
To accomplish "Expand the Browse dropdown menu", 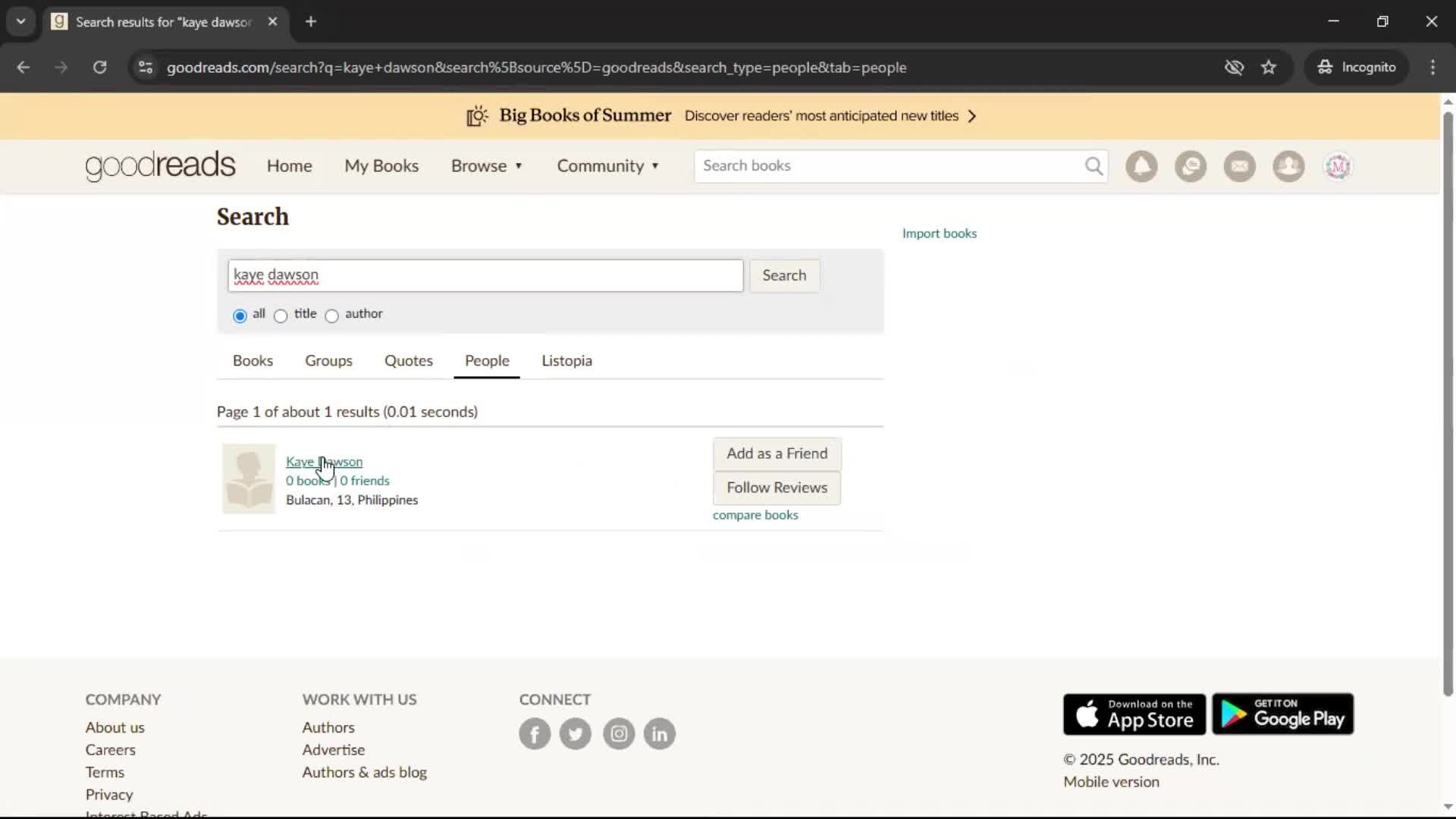I will [487, 166].
